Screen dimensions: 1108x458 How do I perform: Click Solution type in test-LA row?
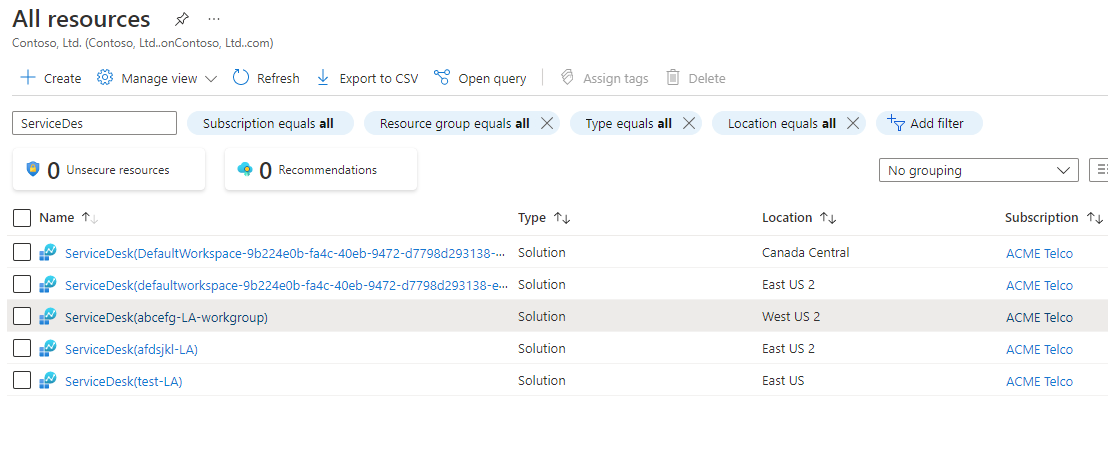click(542, 380)
